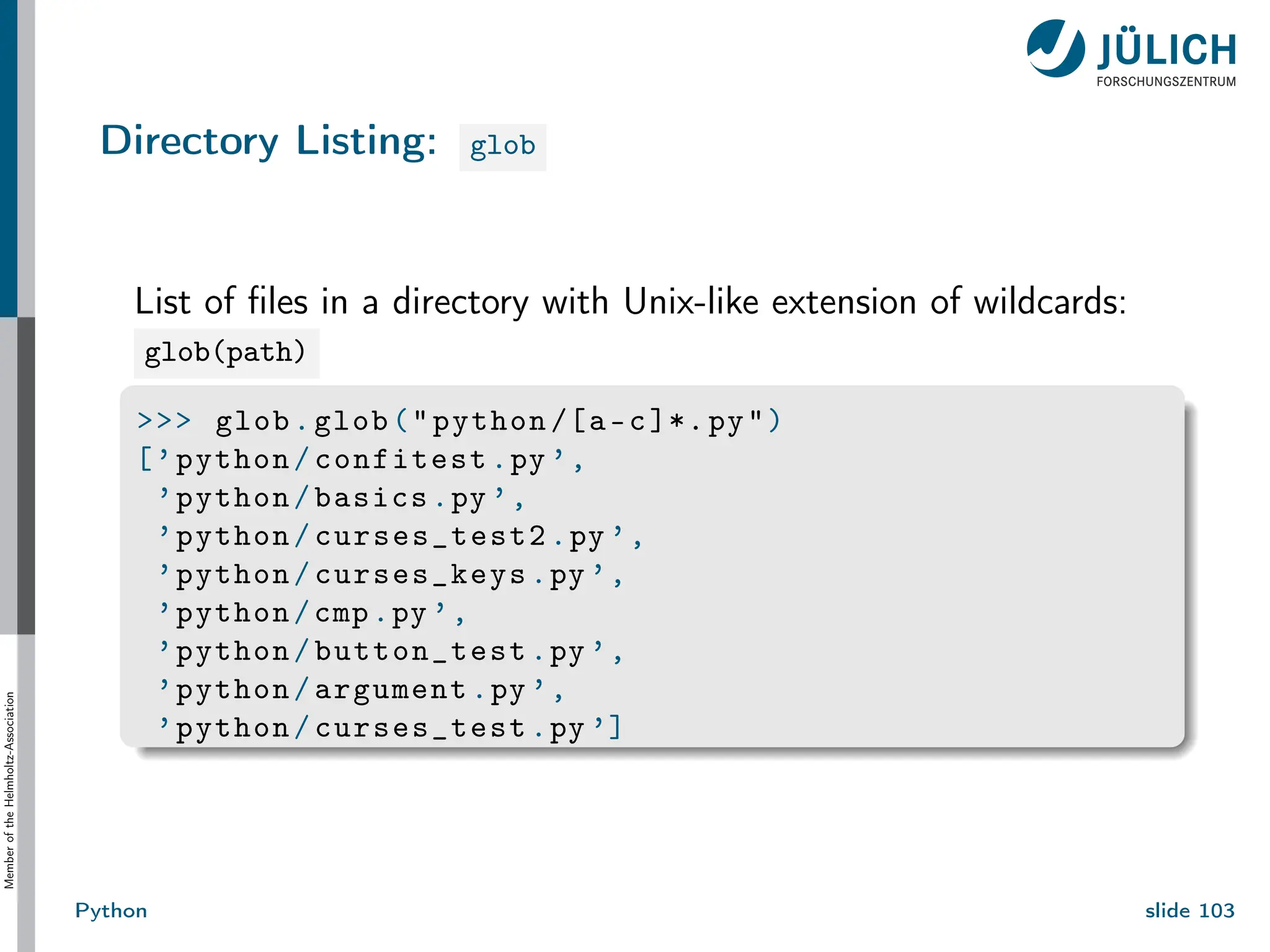This screenshot has height=952, width=1270.
Task: Select 'python/curses_test2.py' entry
Action: (401, 537)
